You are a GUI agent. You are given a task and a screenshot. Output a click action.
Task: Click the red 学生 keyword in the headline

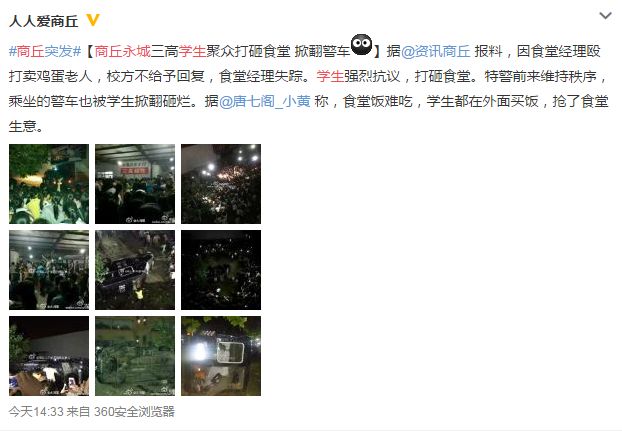[192, 51]
